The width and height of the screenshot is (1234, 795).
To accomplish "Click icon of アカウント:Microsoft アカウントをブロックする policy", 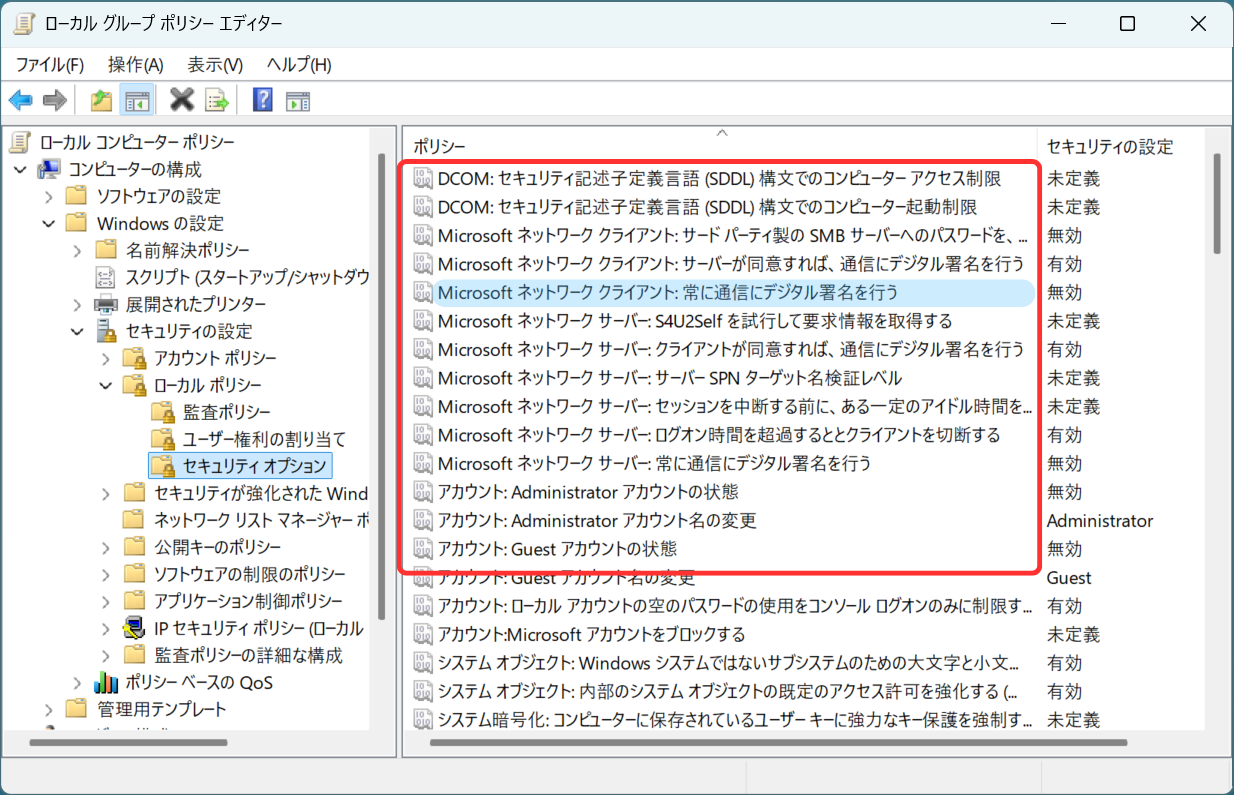I will coord(422,635).
